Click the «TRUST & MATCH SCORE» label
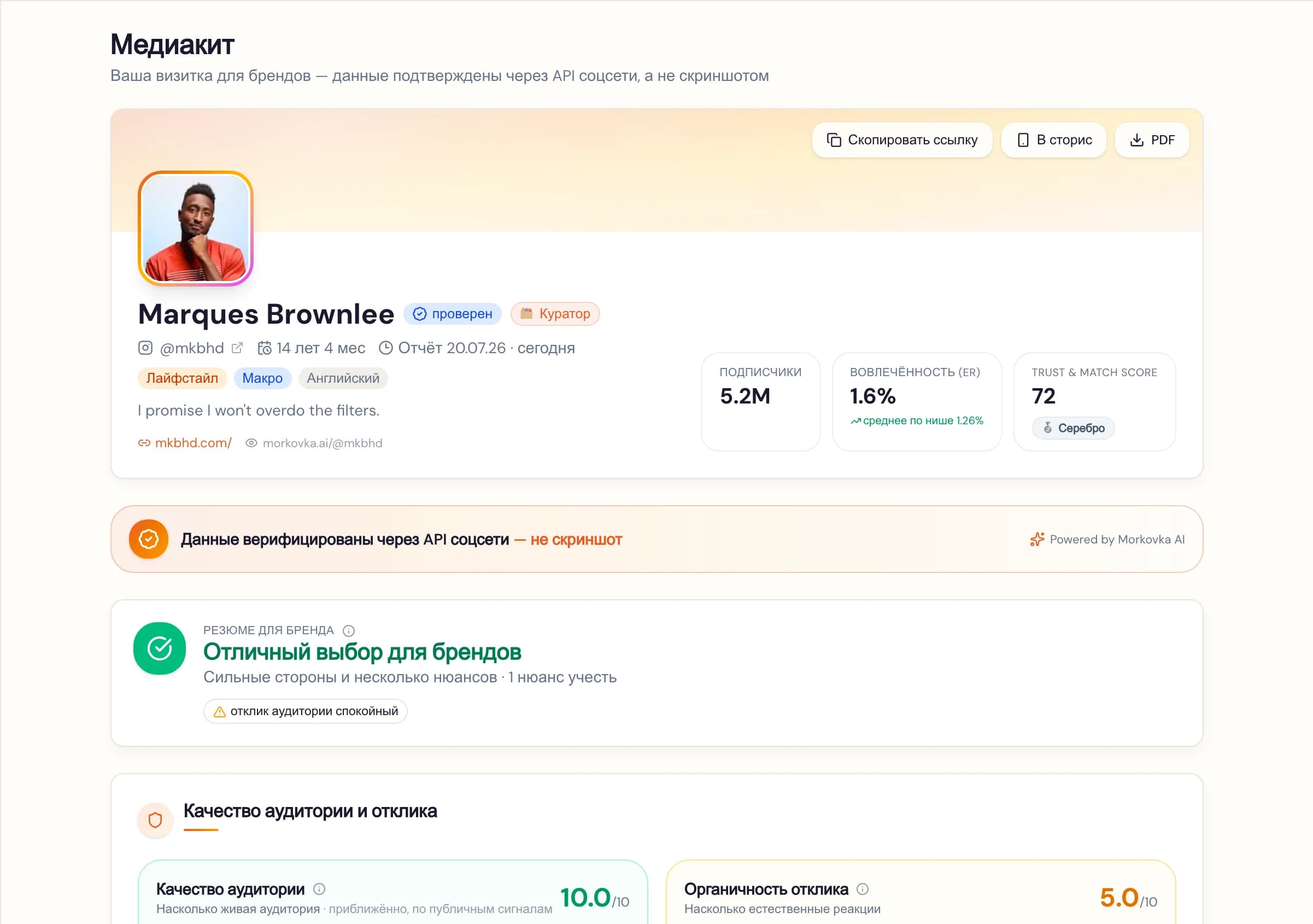This screenshot has height=924, width=1313. pyautogui.click(x=1094, y=372)
